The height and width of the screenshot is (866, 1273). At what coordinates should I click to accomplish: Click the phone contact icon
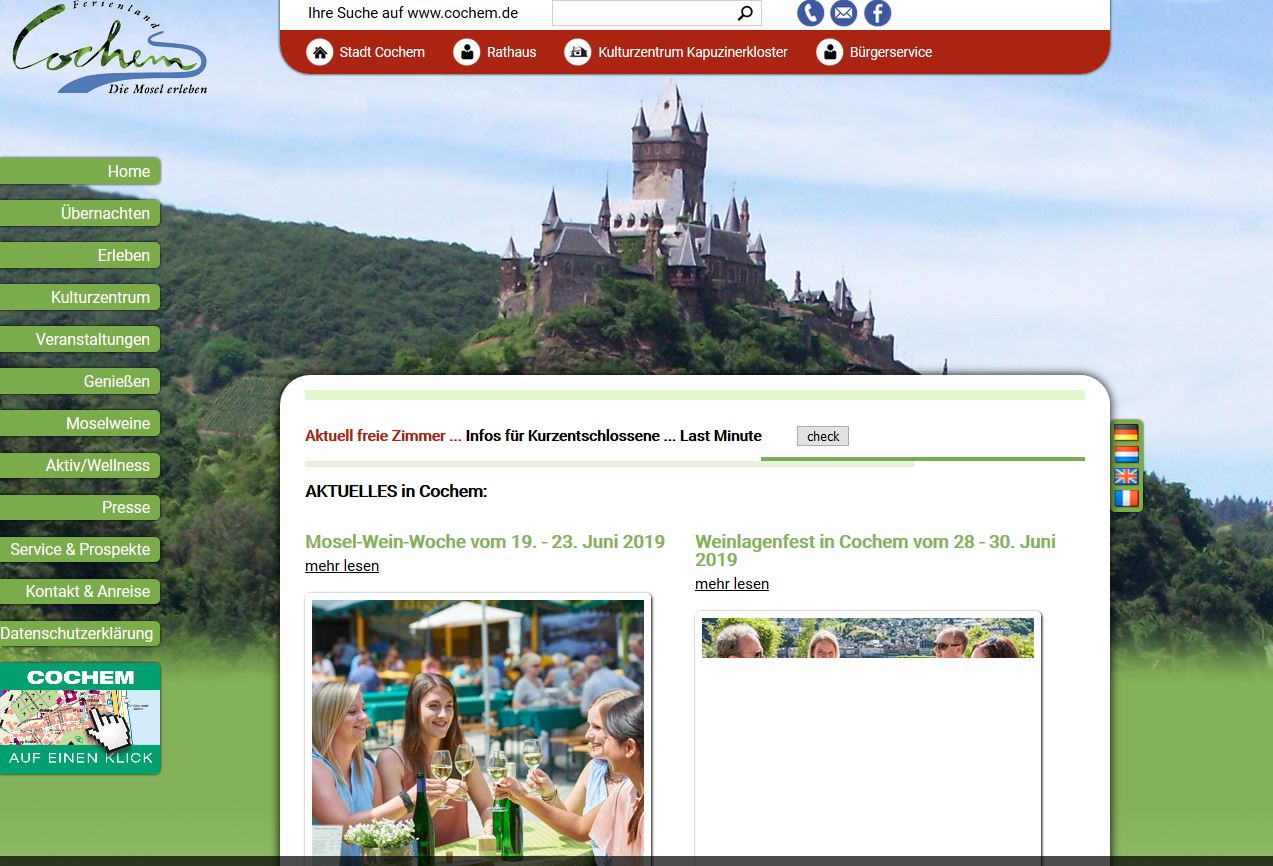tap(810, 13)
